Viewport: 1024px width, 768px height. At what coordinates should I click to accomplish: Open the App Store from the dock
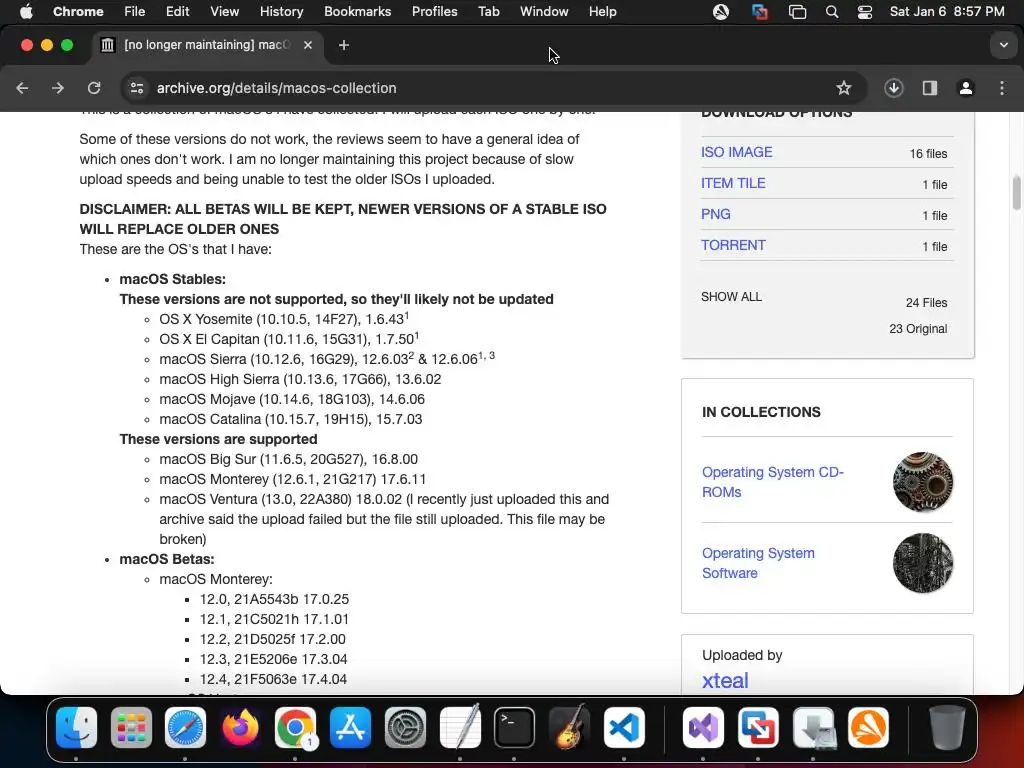(351, 727)
